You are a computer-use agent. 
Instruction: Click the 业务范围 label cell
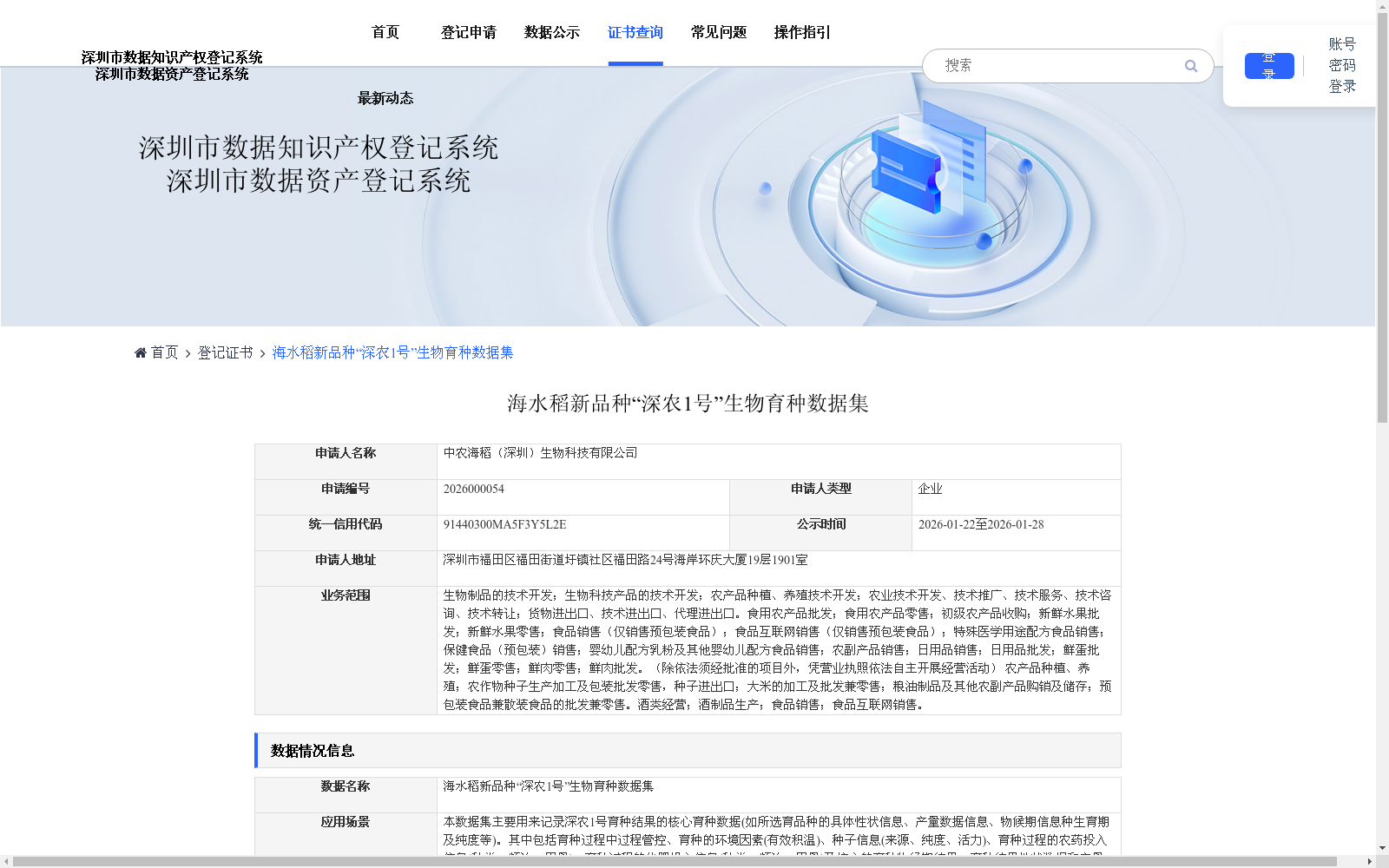coord(346,650)
